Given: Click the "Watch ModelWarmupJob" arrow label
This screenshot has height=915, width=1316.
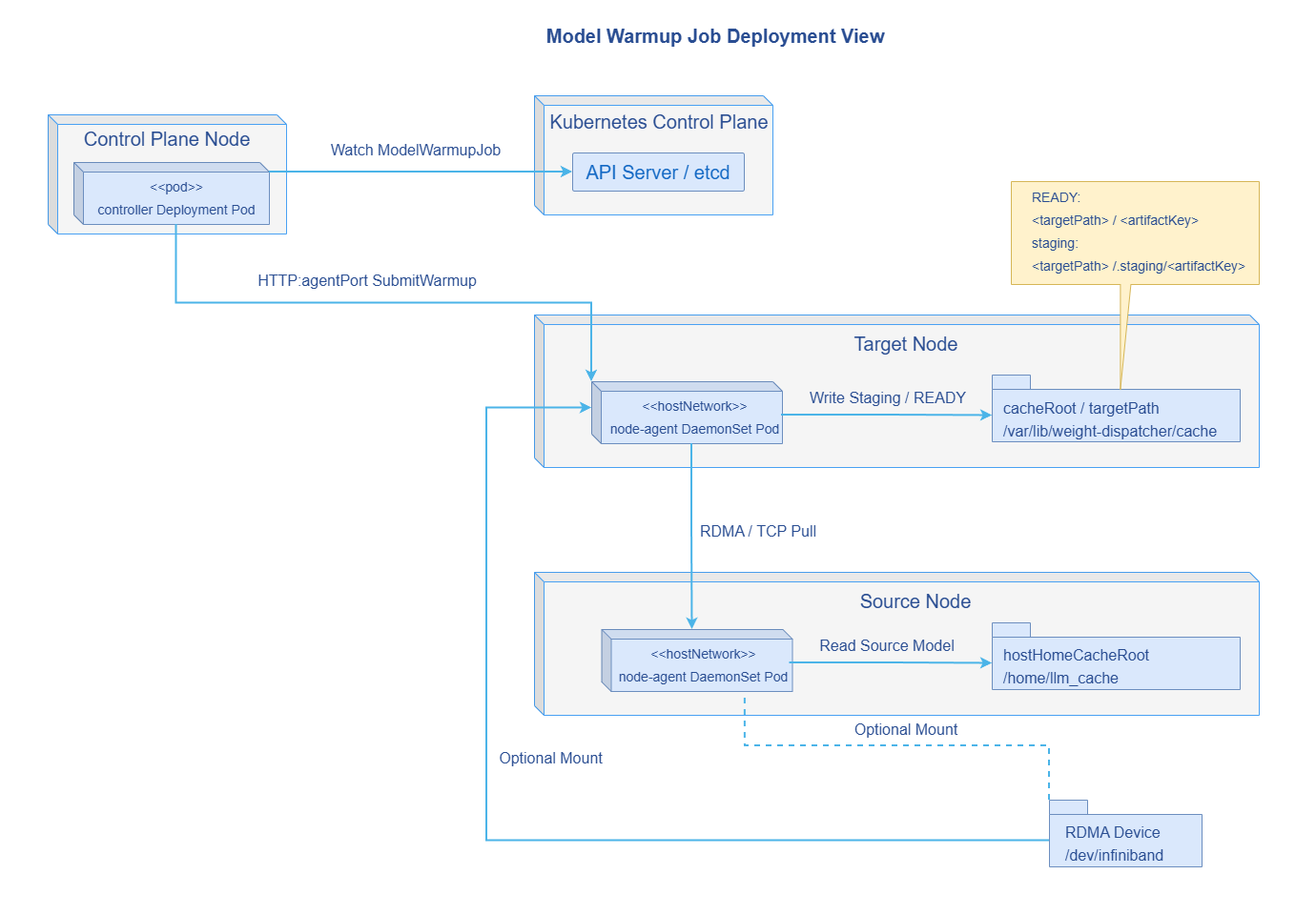Looking at the screenshot, I should coord(416,150).
